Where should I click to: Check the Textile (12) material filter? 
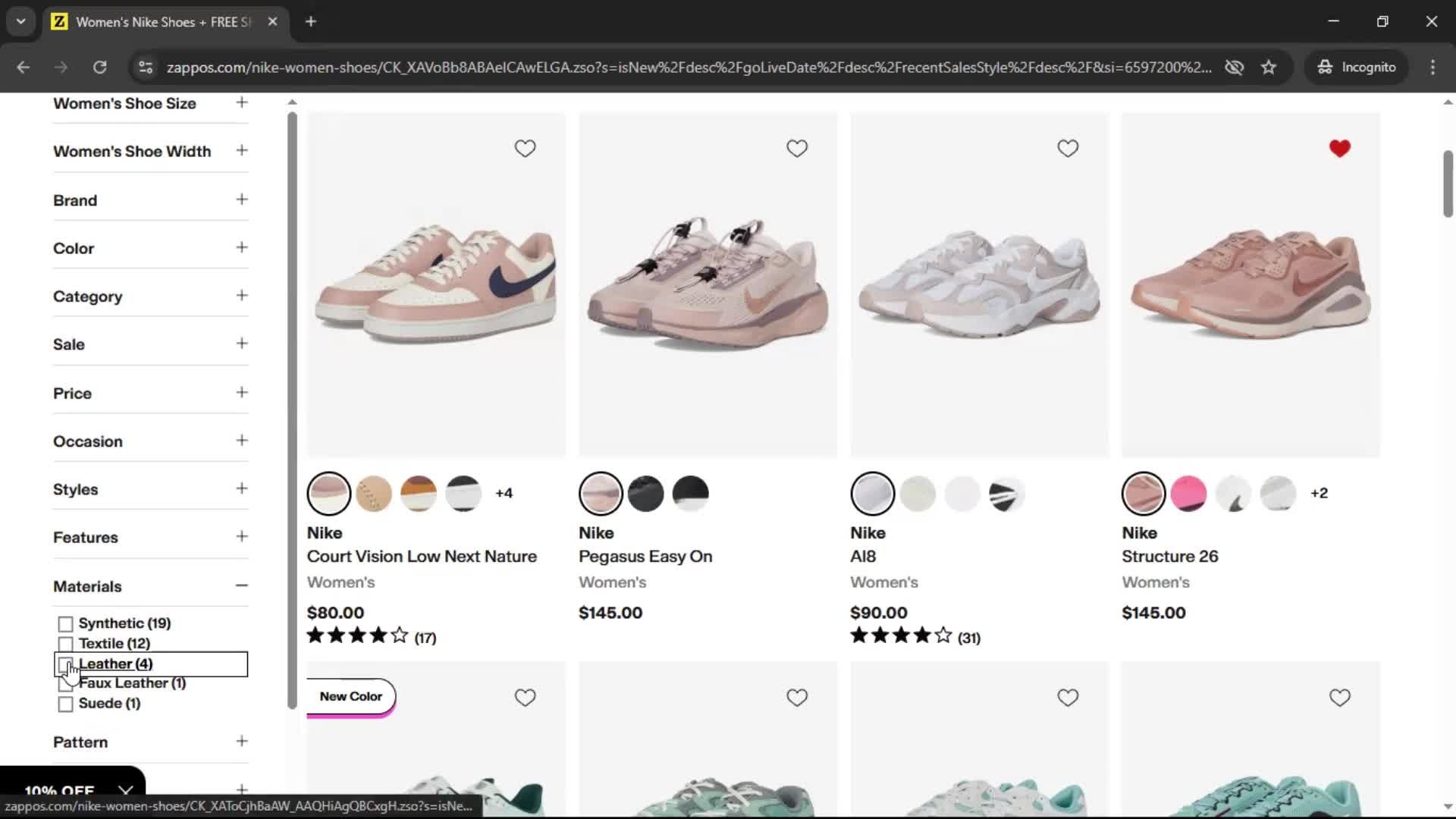tap(65, 644)
